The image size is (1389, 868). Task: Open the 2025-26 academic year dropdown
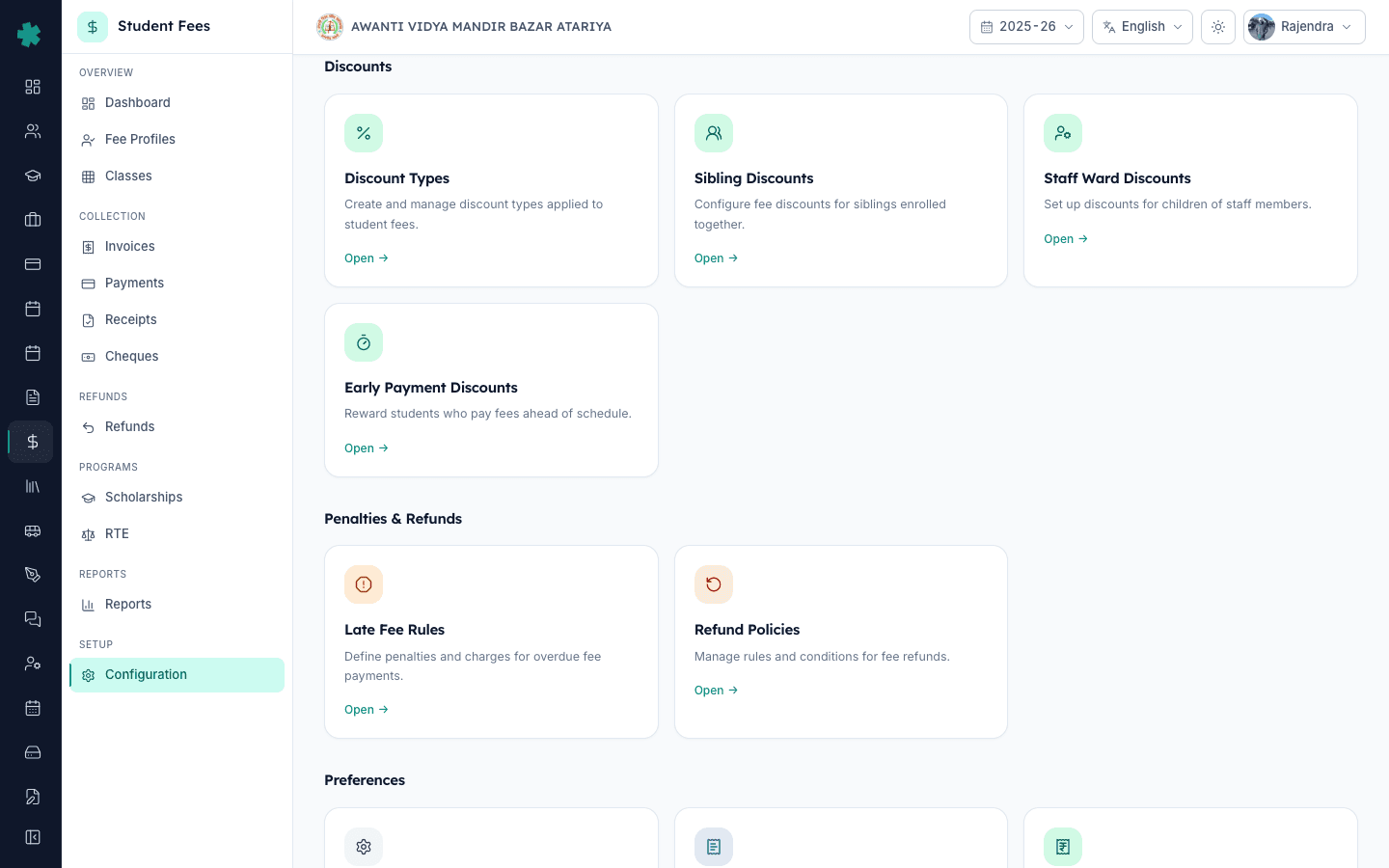point(1026,27)
